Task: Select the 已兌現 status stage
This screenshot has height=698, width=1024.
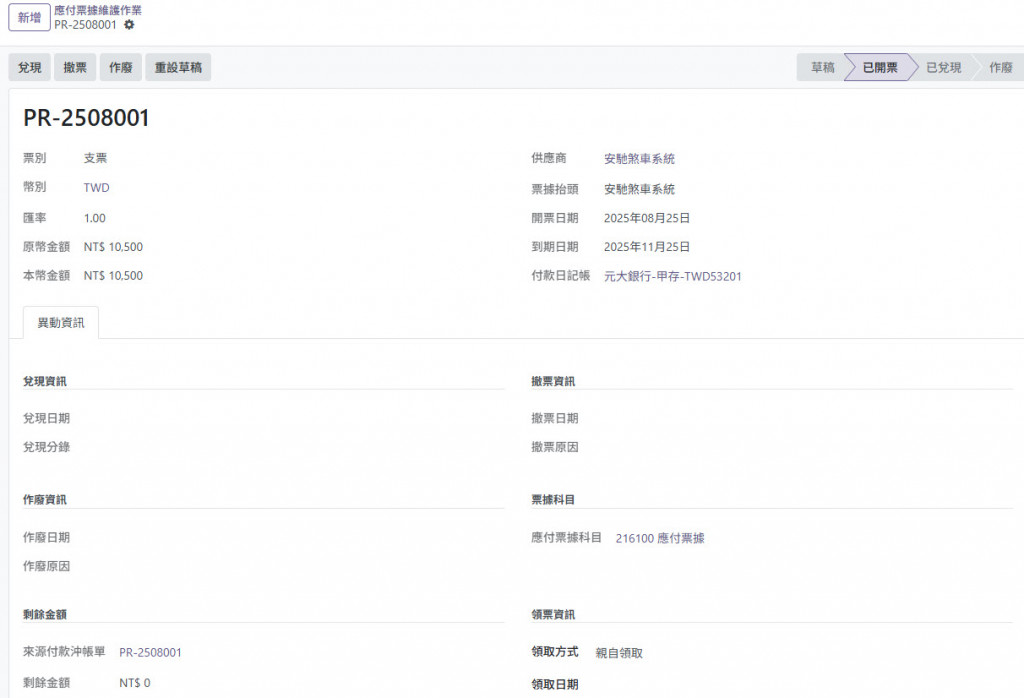Action: click(944, 67)
